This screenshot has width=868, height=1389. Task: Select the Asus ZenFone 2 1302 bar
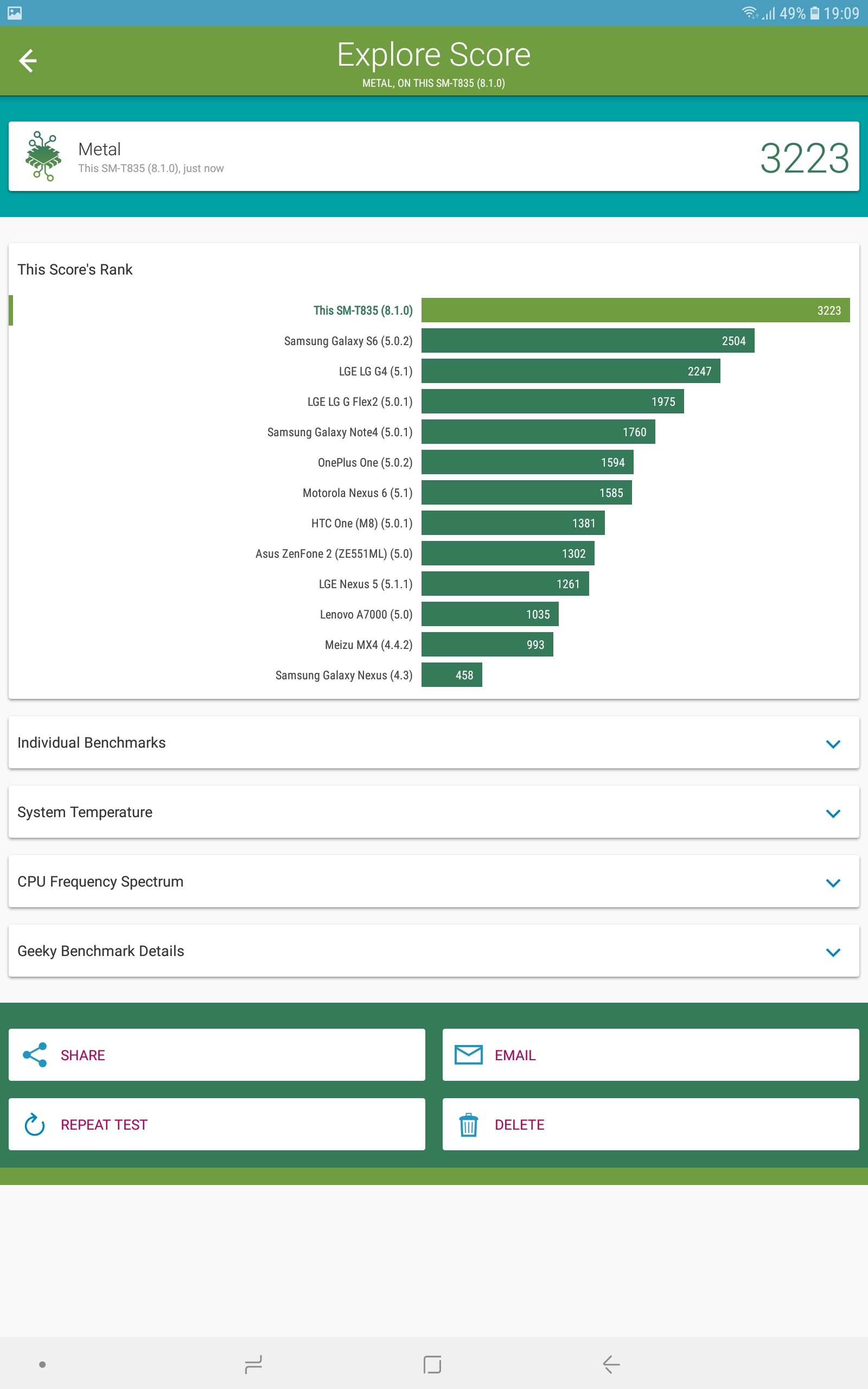[x=508, y=553]
